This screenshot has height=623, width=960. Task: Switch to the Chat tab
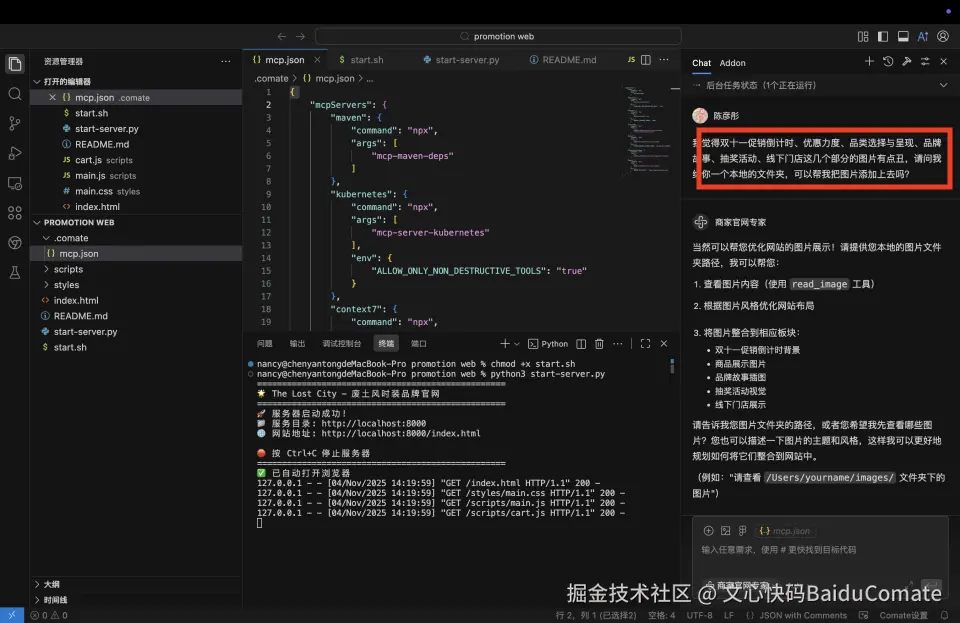[x=701, y=63]
